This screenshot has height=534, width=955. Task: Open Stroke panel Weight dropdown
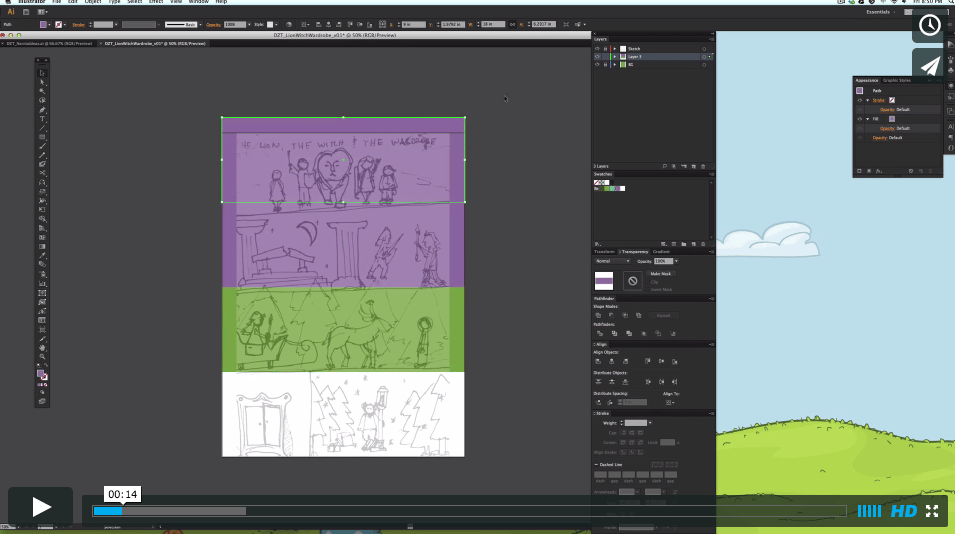650,423
